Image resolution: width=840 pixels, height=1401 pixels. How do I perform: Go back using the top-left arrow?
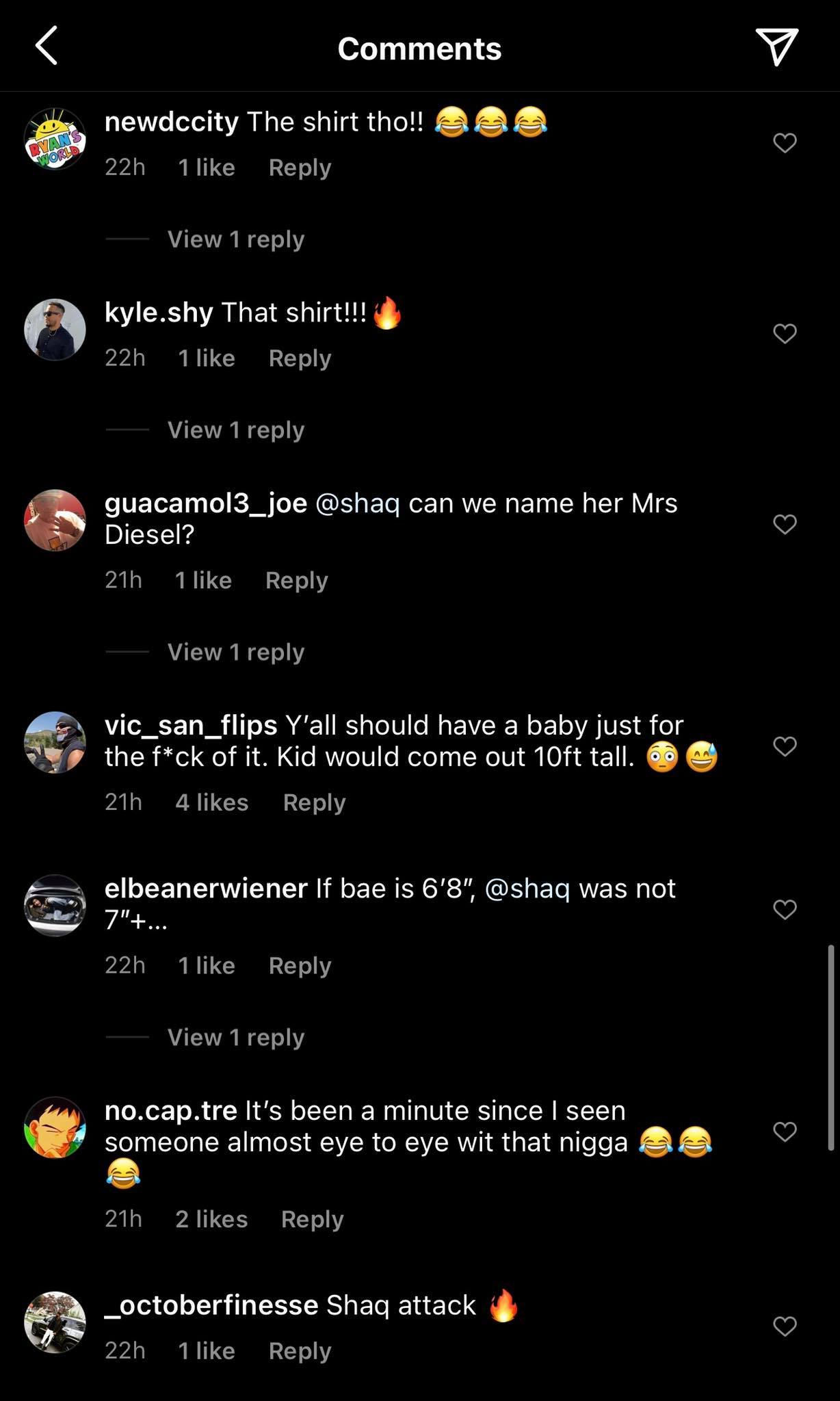[47, 47]
